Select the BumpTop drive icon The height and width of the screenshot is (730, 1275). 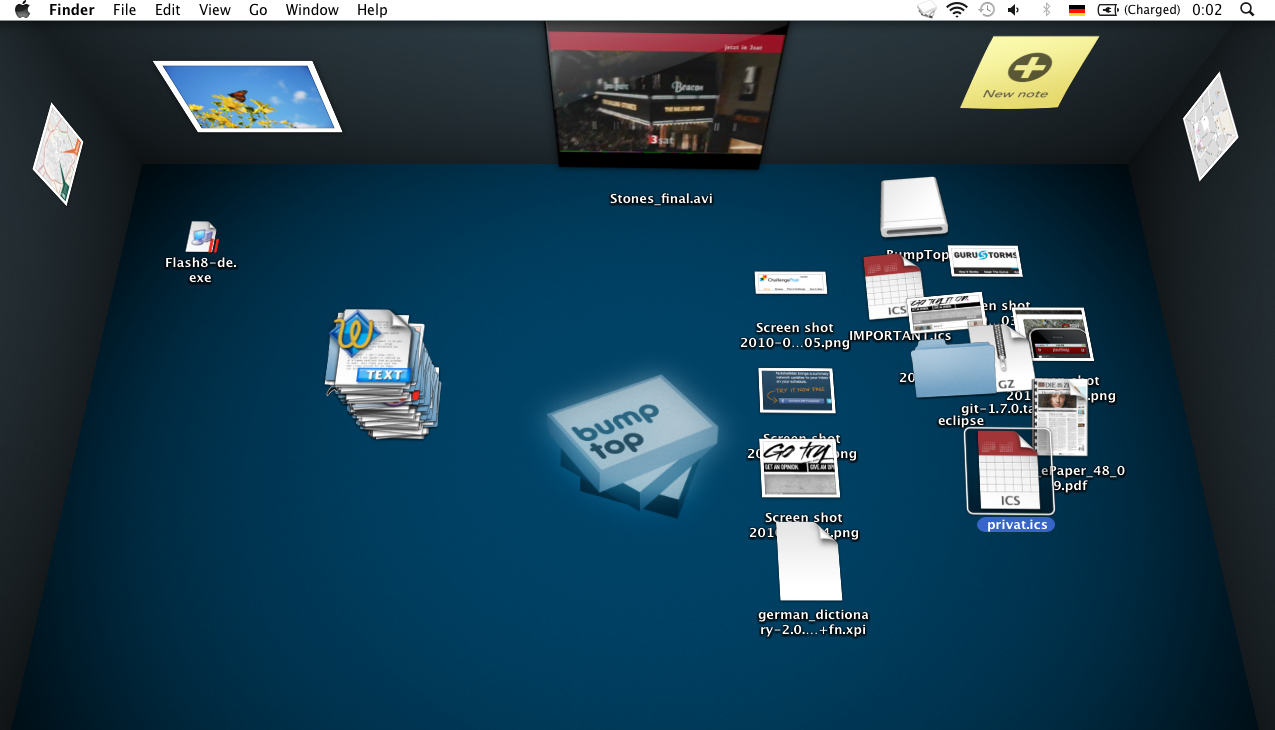pos(913,208)
